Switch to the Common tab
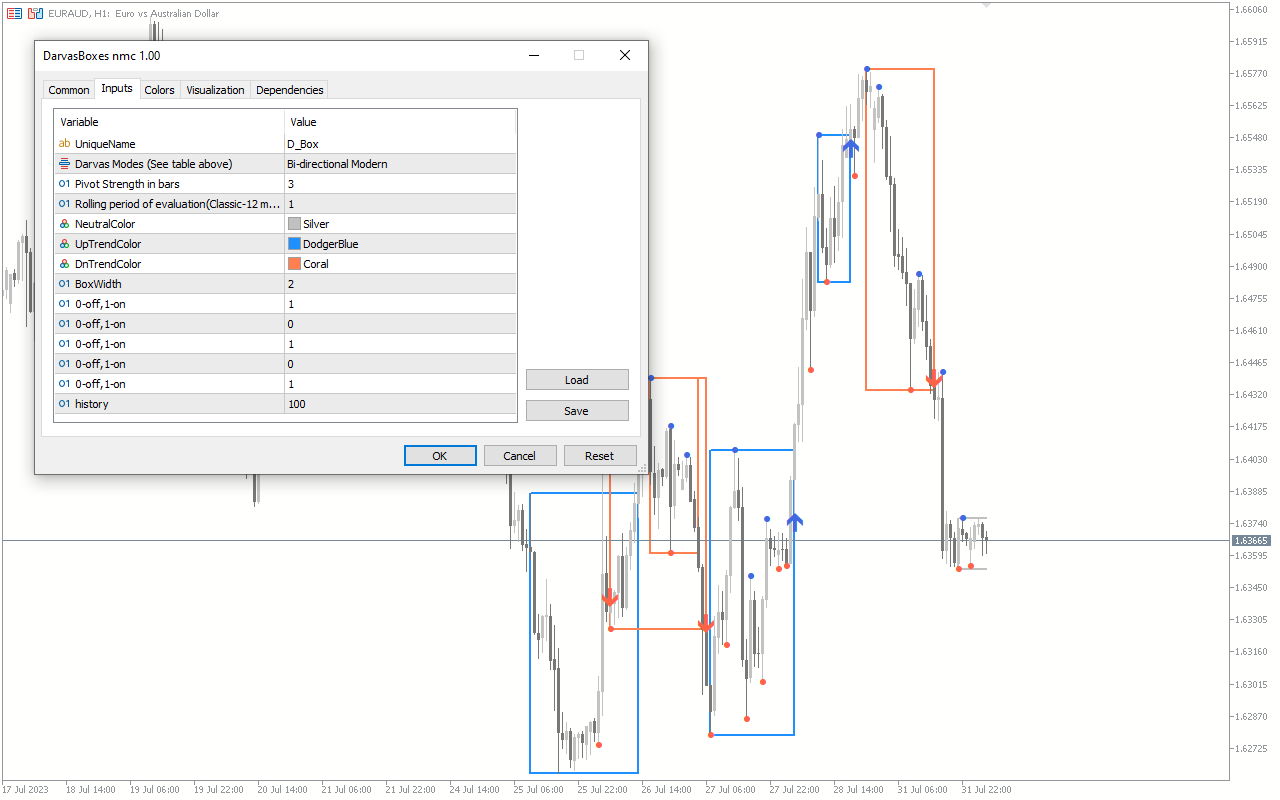Image resolution: width=1280 pixels, height=800 pixels. point(69,90)
